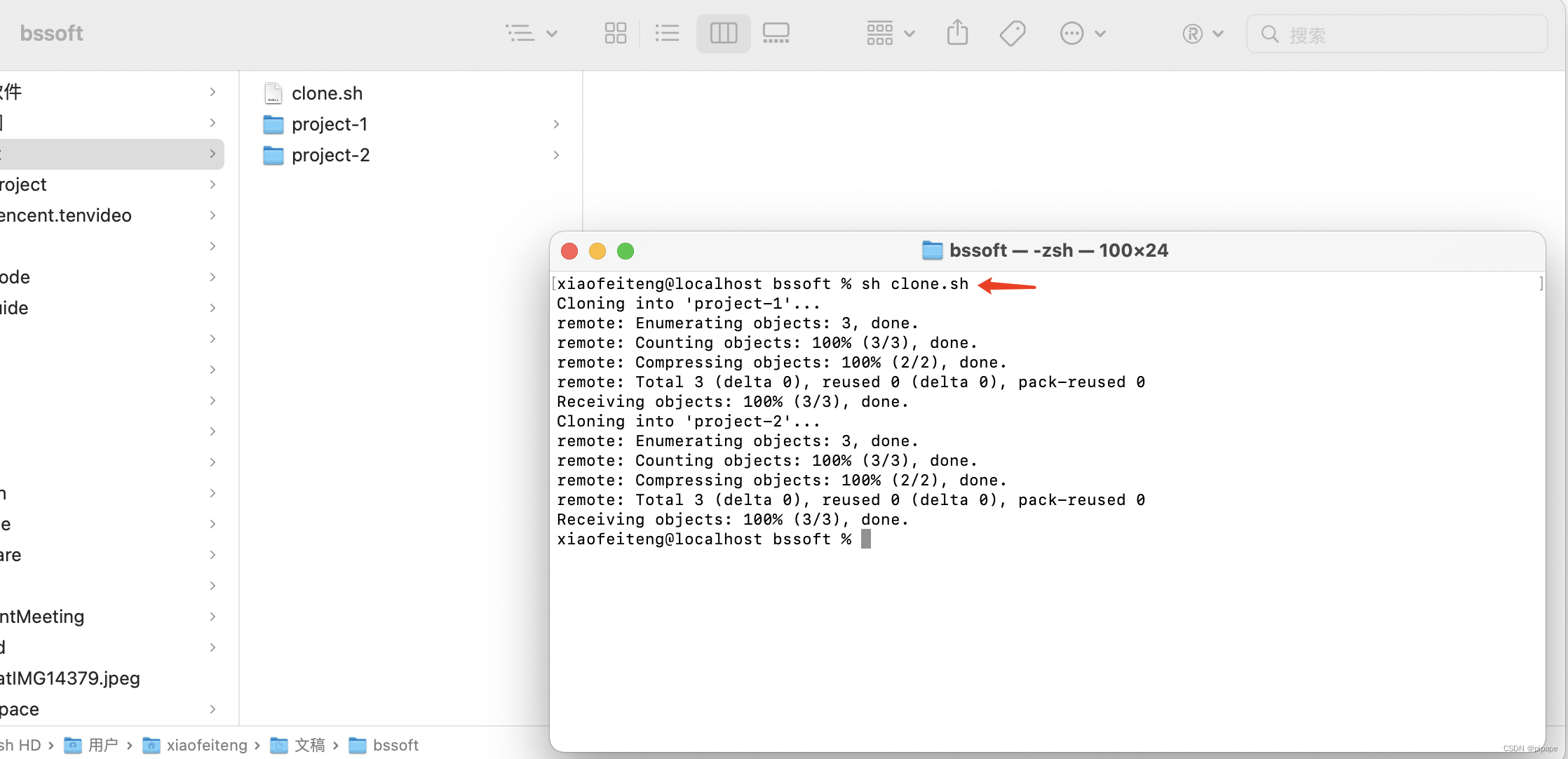Close the Terminal window
1568x759 pixels.
tap(569, 251)
